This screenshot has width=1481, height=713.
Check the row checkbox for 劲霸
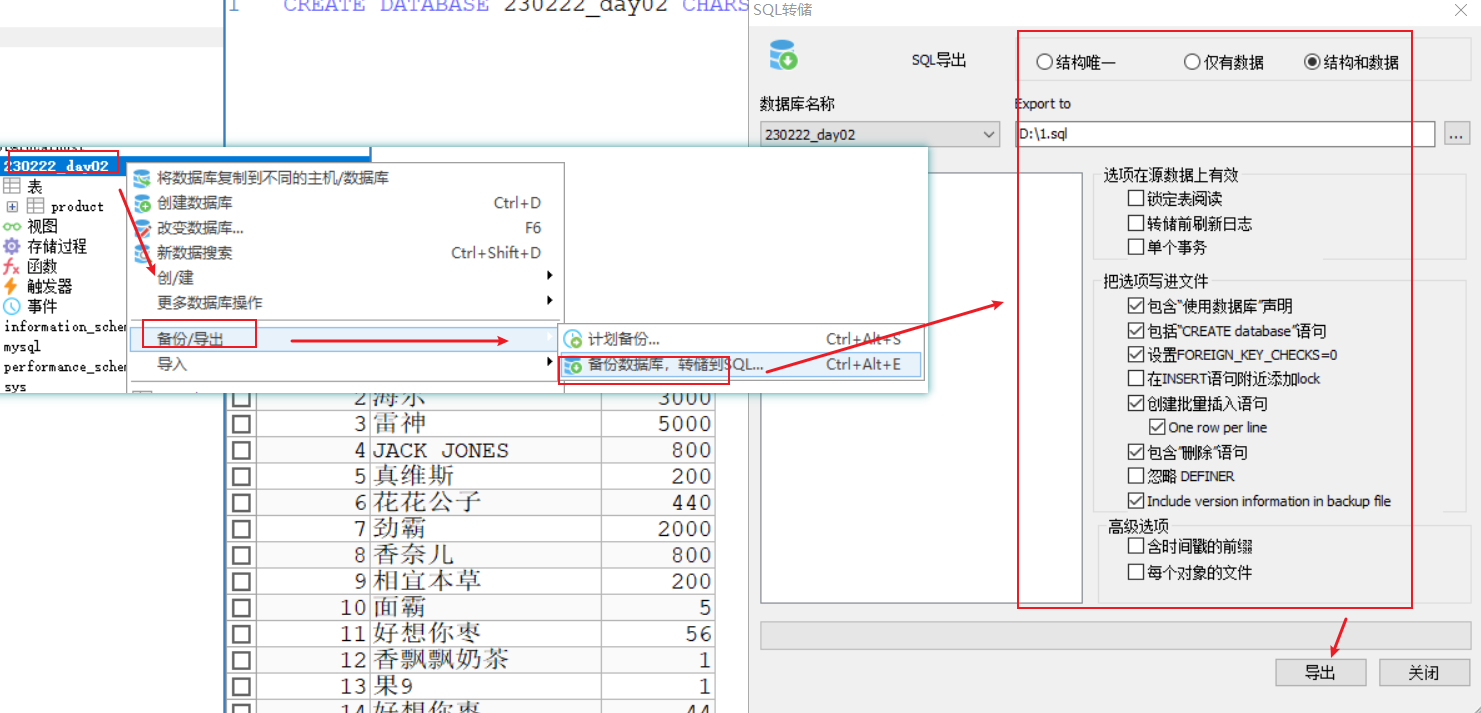[241, 528]
